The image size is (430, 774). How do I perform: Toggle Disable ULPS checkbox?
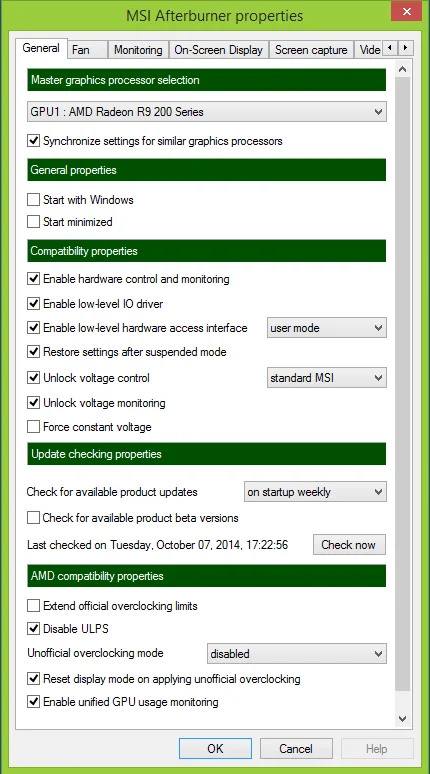[x=34, y=629]
